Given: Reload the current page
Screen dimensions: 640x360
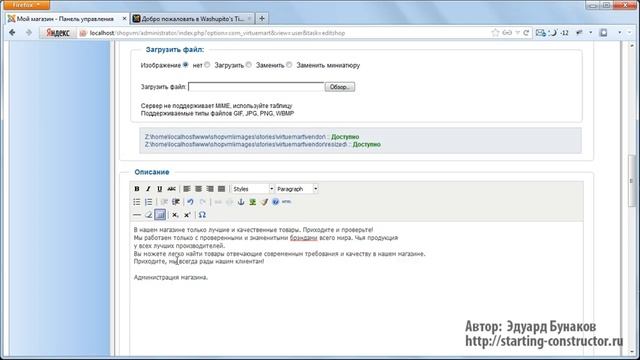Looking at the screenshot, I should (526, 33).
